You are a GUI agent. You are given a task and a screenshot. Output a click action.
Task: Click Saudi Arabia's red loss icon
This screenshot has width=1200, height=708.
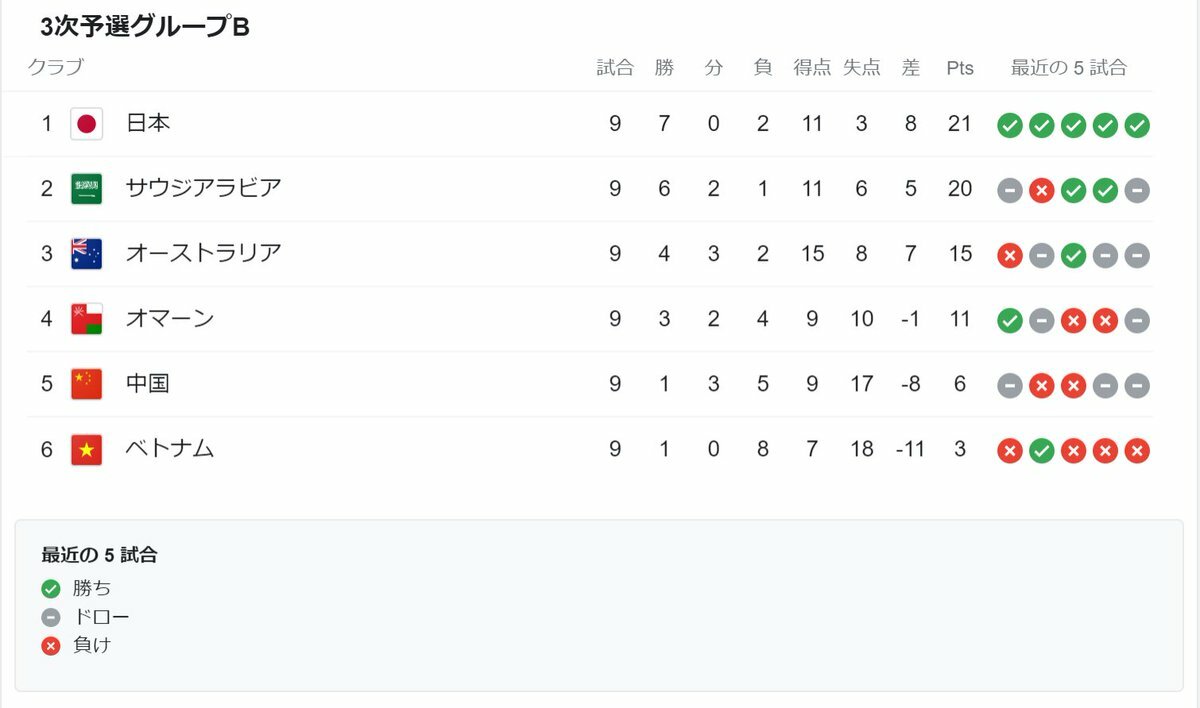click(1042, 190)
